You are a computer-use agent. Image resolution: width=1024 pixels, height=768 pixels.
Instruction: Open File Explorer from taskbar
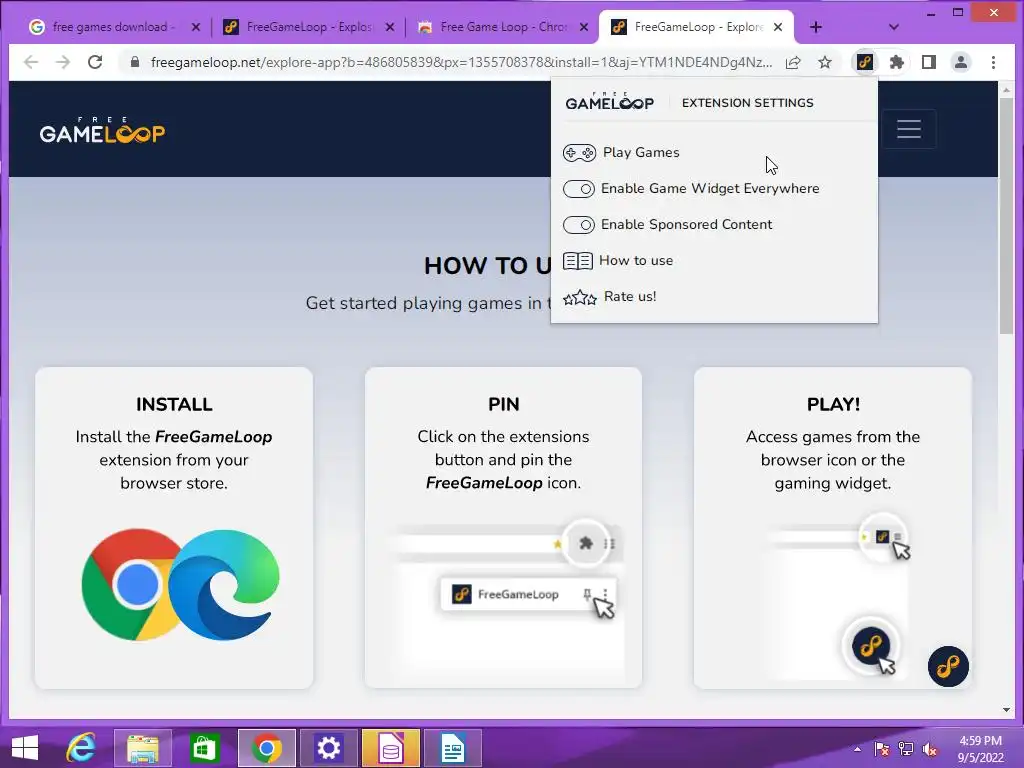tap(143, 748)
